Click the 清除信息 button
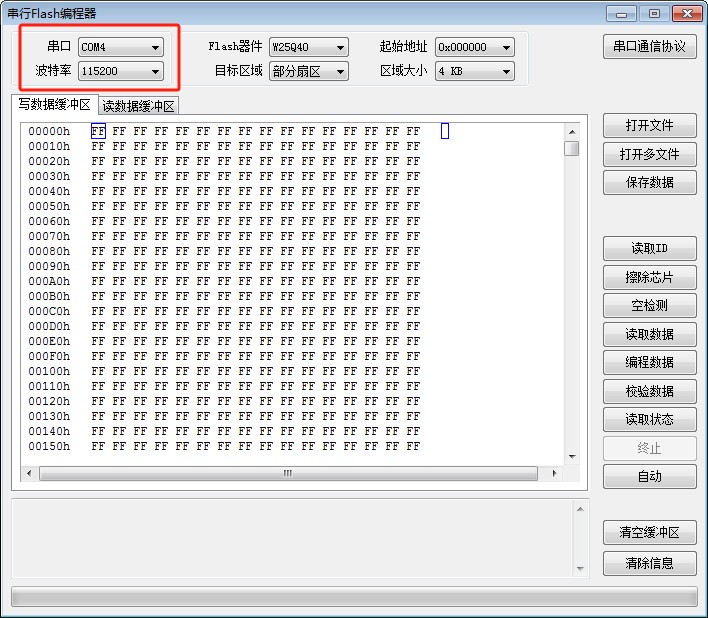This screenshot has width=708, height=618. 649,563
